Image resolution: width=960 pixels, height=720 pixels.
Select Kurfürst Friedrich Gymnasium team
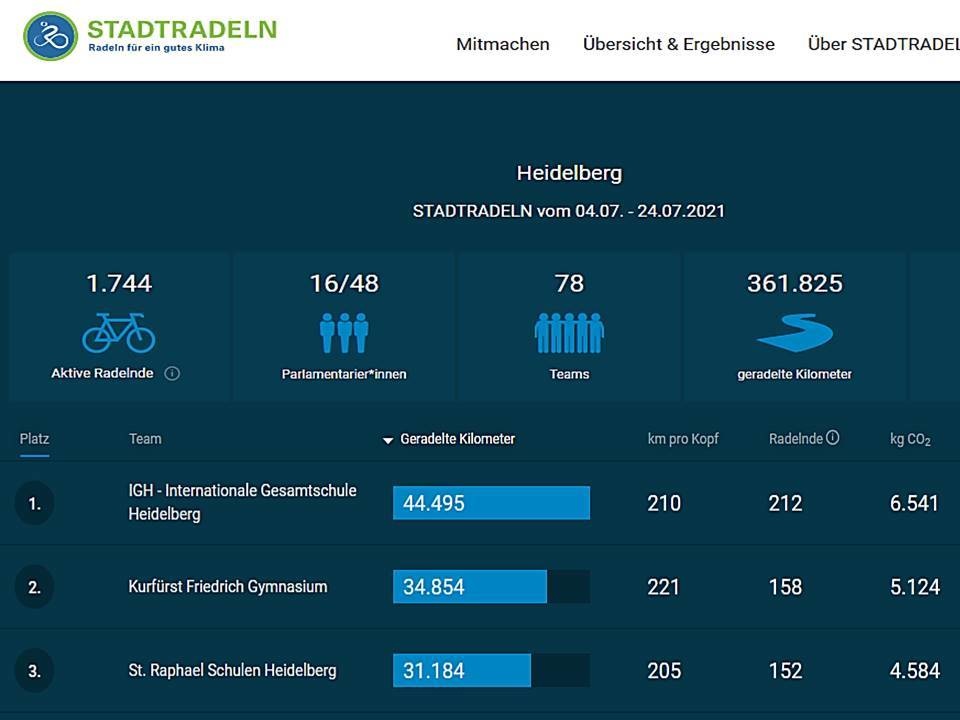pyautogui.click(x=228, y=587)
